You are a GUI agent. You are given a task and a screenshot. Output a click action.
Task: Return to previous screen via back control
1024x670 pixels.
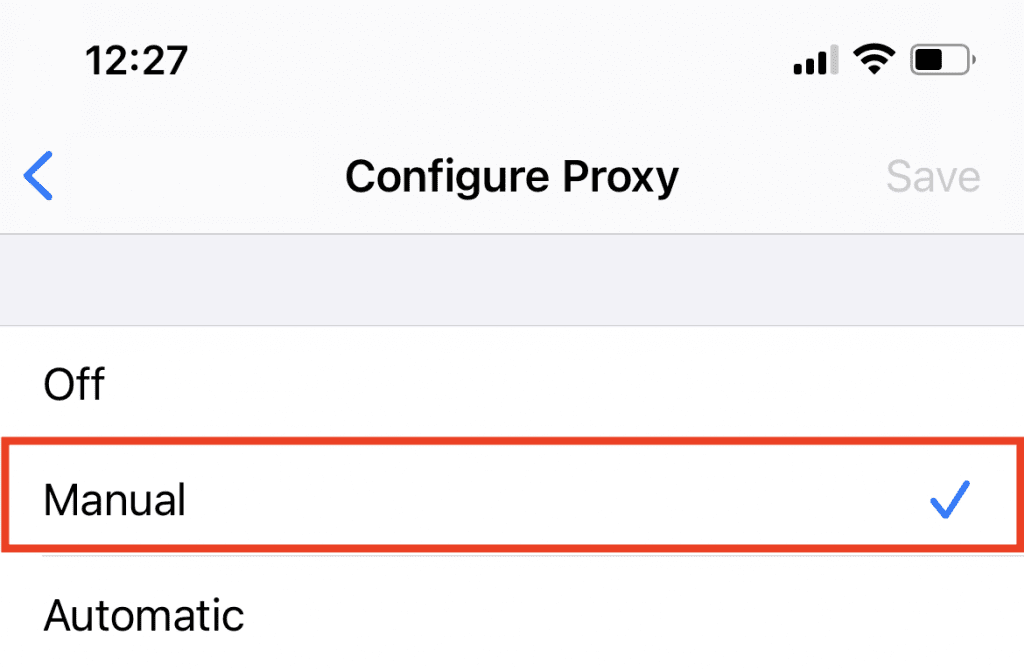click(x=38, y=176)
